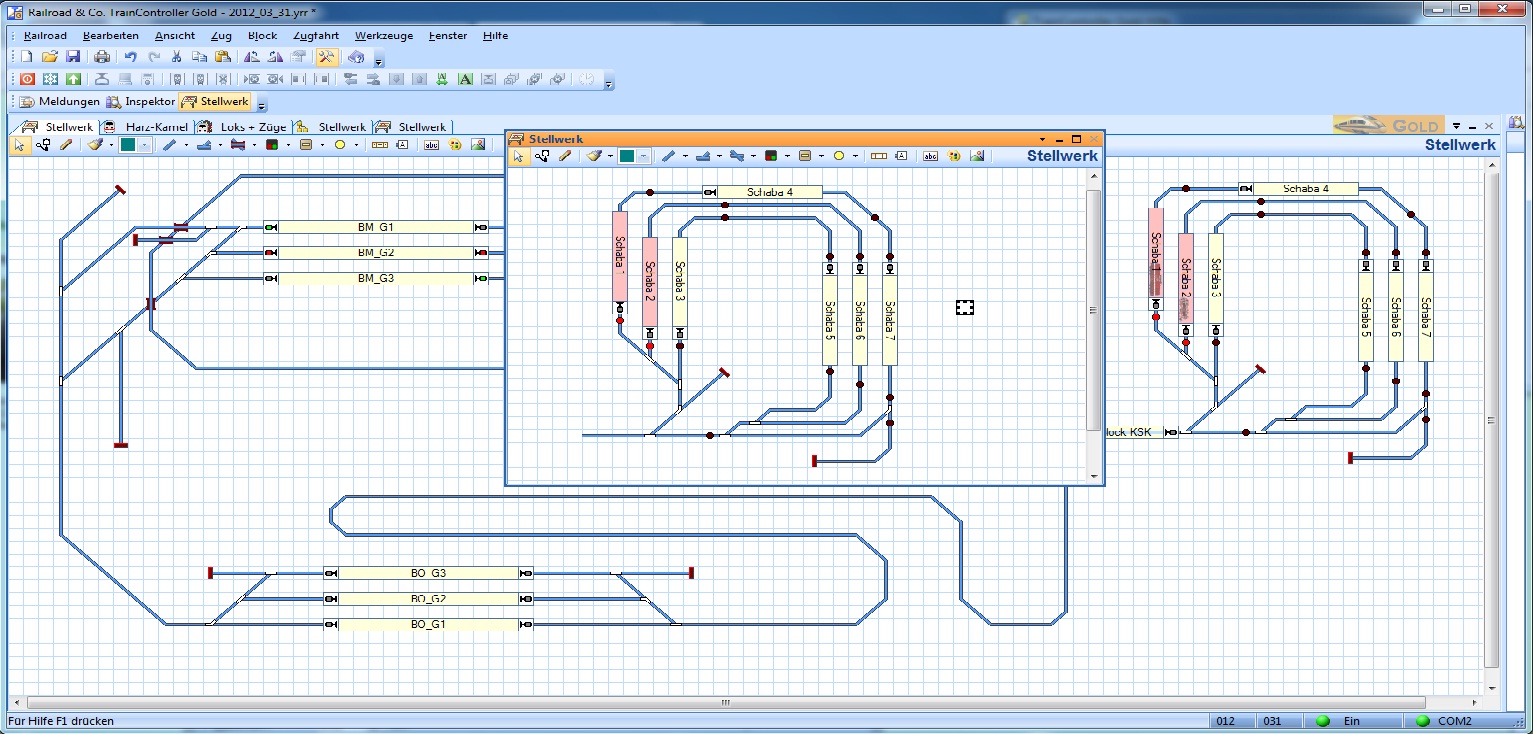Screen dimensions: 1533x734
Task: Click the teal color swatch in the main Stellwerk toolbar
Action: click(128, 145)
